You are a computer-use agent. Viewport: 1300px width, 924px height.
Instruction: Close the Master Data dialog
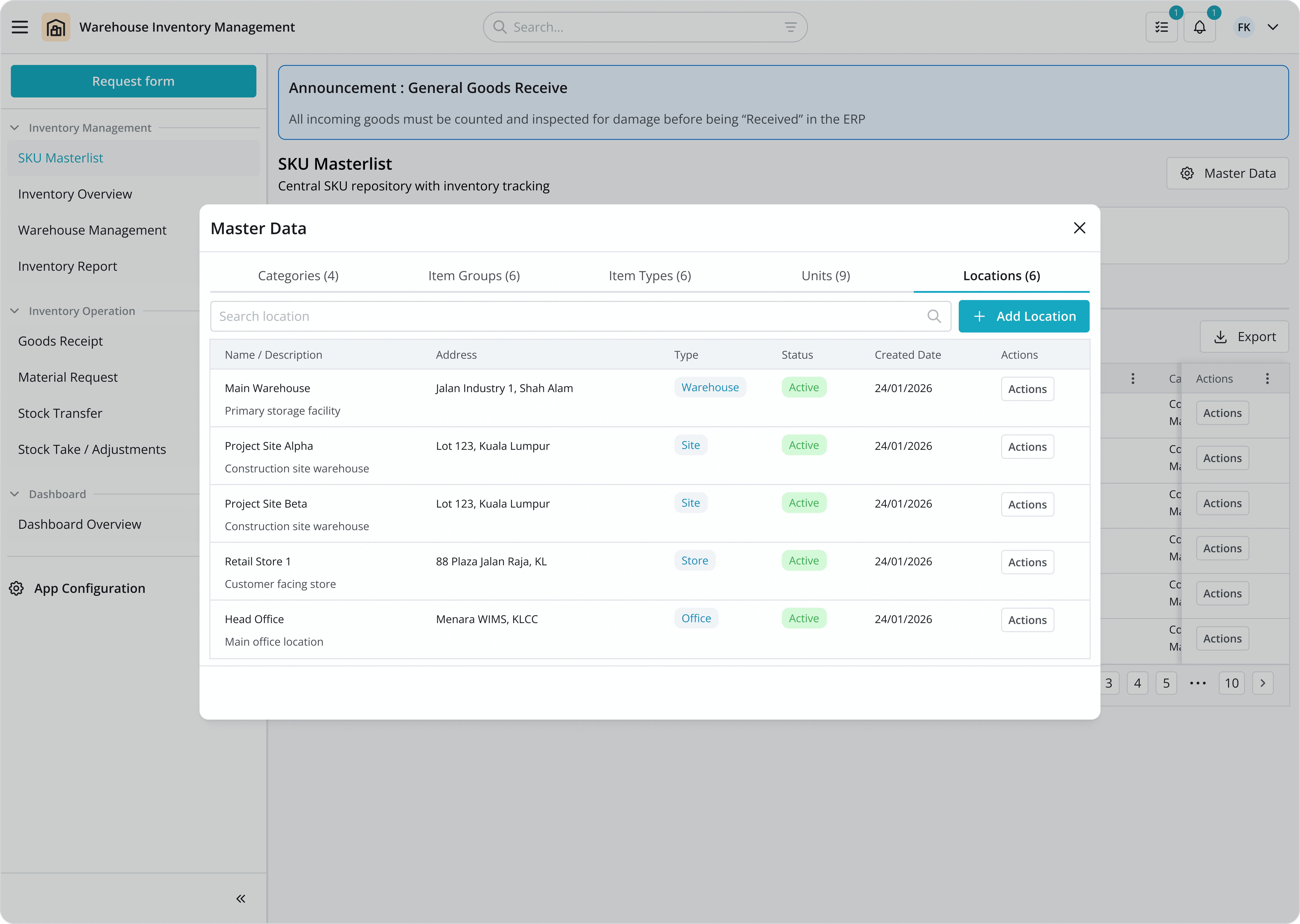point(1079,228)
